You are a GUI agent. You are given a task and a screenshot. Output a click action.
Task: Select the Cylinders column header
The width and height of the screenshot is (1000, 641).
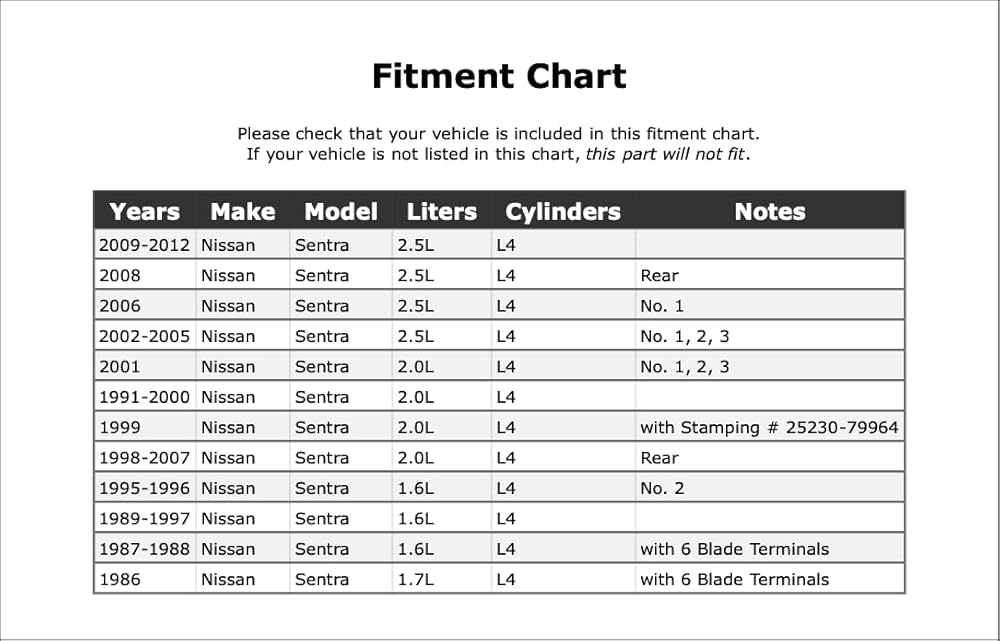(x=563, y=212)
